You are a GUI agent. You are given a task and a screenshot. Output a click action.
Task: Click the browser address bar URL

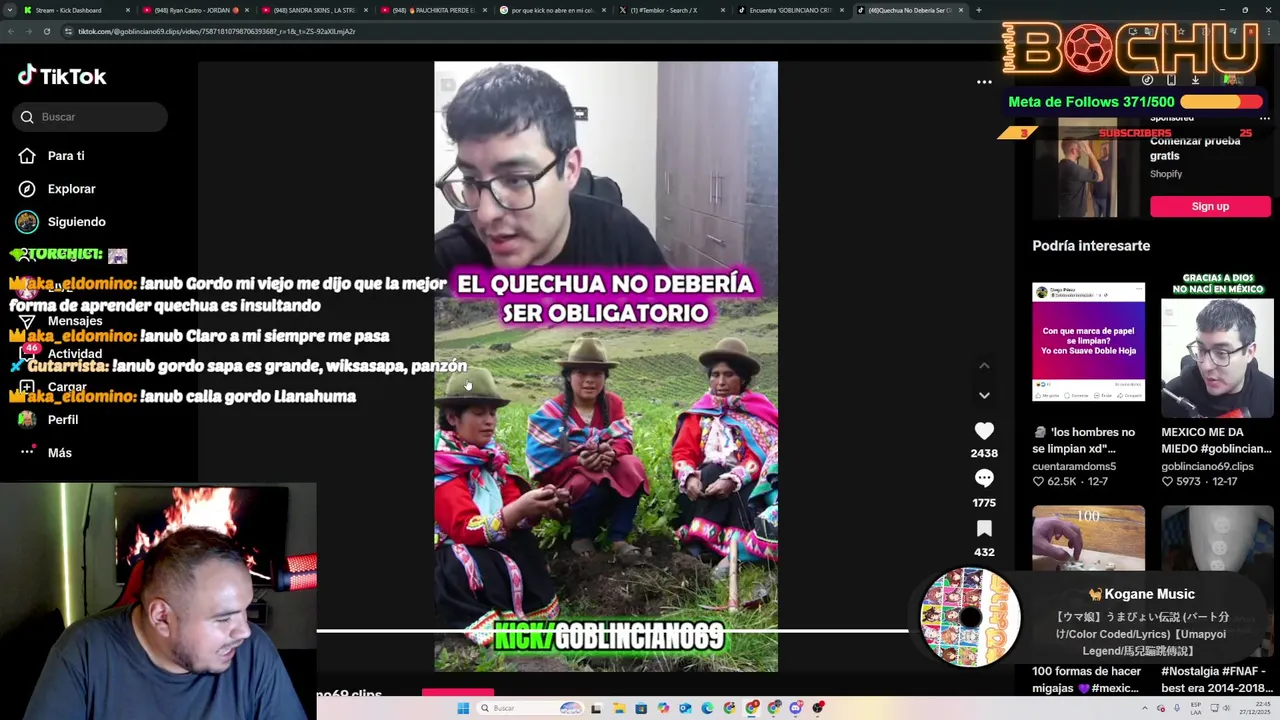(x=216, y=31)
